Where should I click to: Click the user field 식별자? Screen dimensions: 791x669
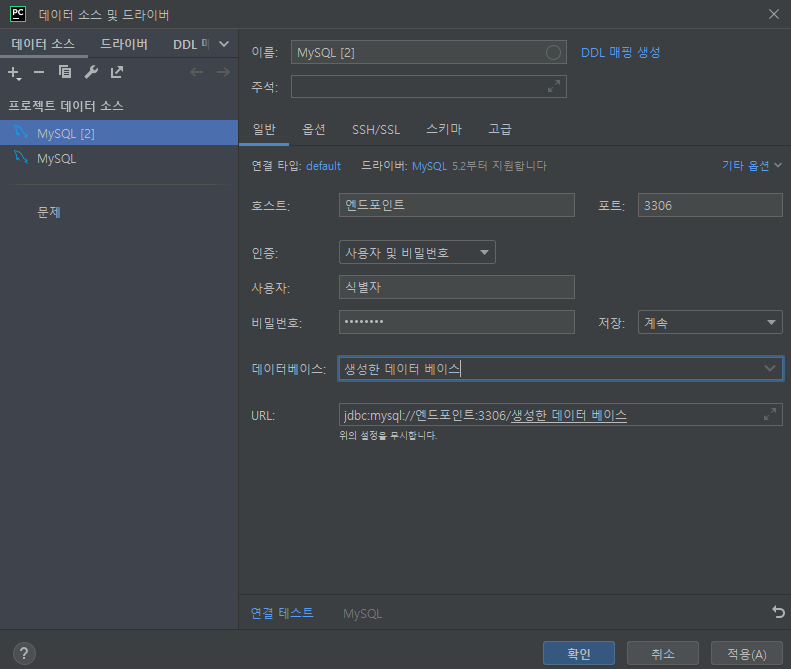(457, 287)
